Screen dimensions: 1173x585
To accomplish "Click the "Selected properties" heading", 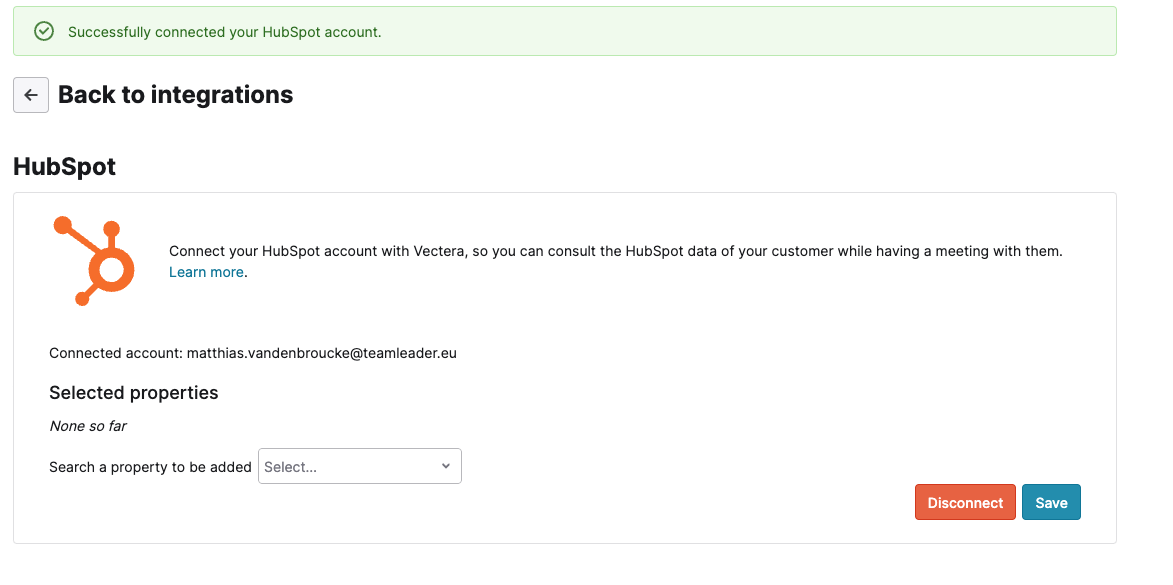I will click(134, 393).
